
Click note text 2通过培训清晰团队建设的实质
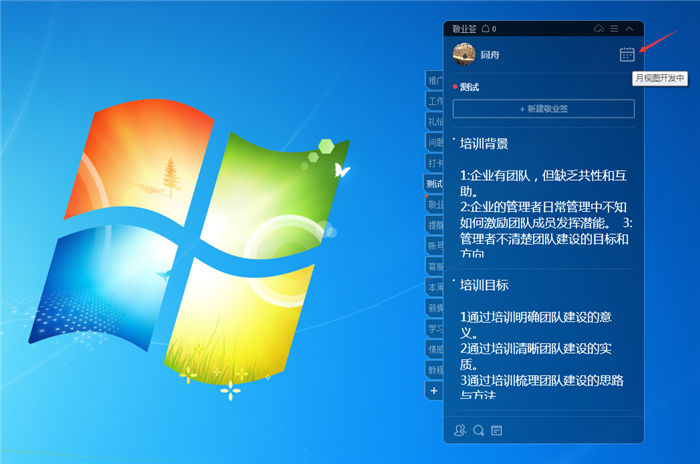click(x=536, y=356)
